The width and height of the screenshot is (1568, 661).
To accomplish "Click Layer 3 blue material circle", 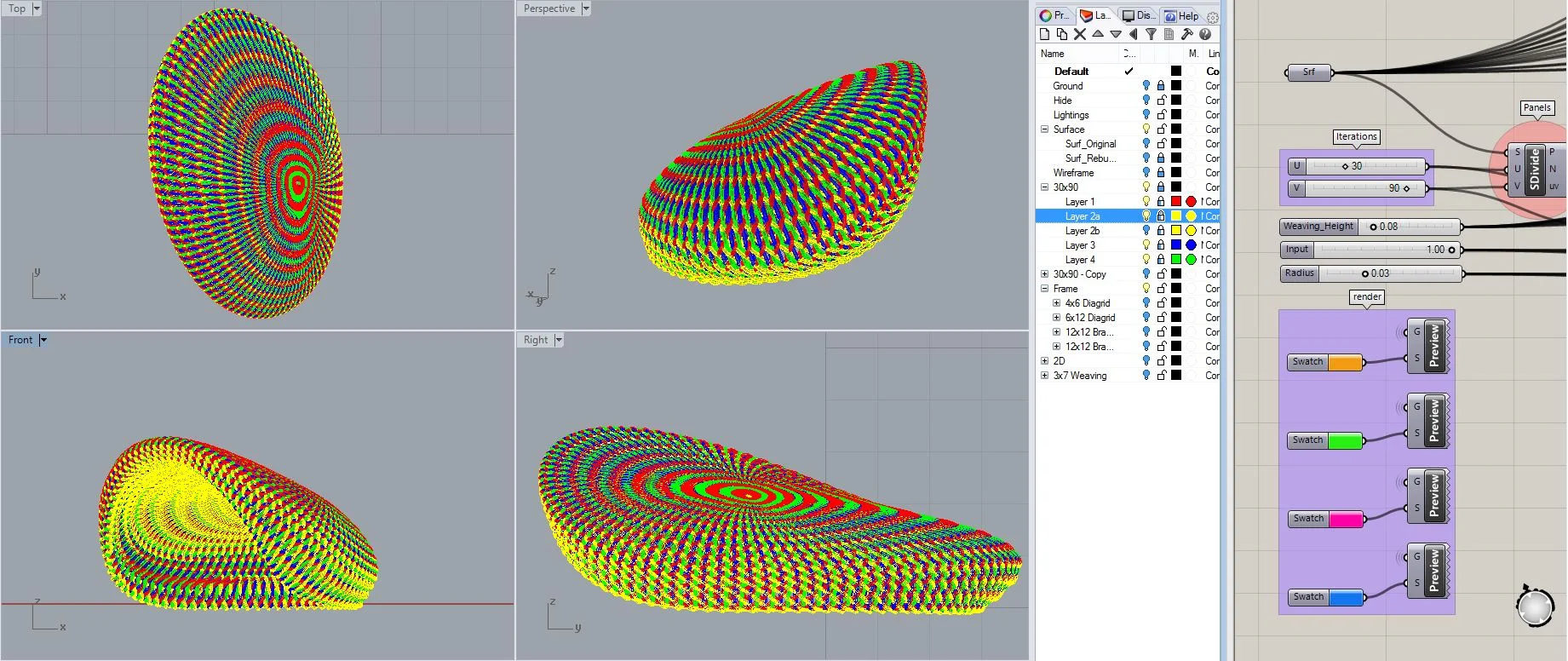I will point(1191,245).
